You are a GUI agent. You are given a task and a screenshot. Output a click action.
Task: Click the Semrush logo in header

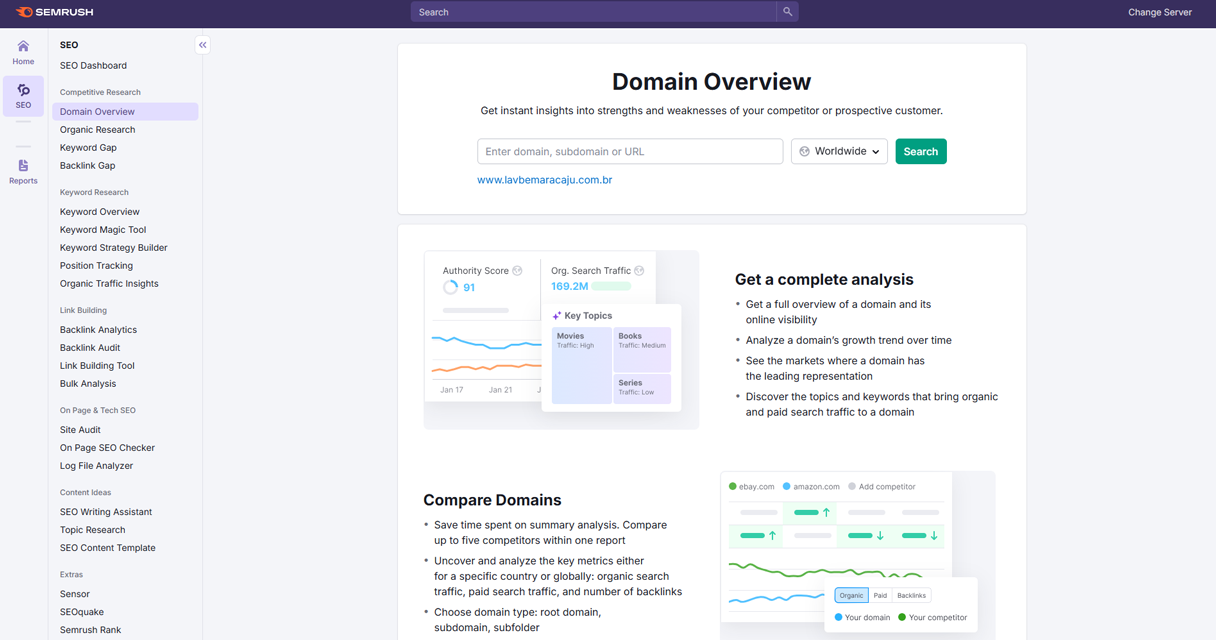55,12
